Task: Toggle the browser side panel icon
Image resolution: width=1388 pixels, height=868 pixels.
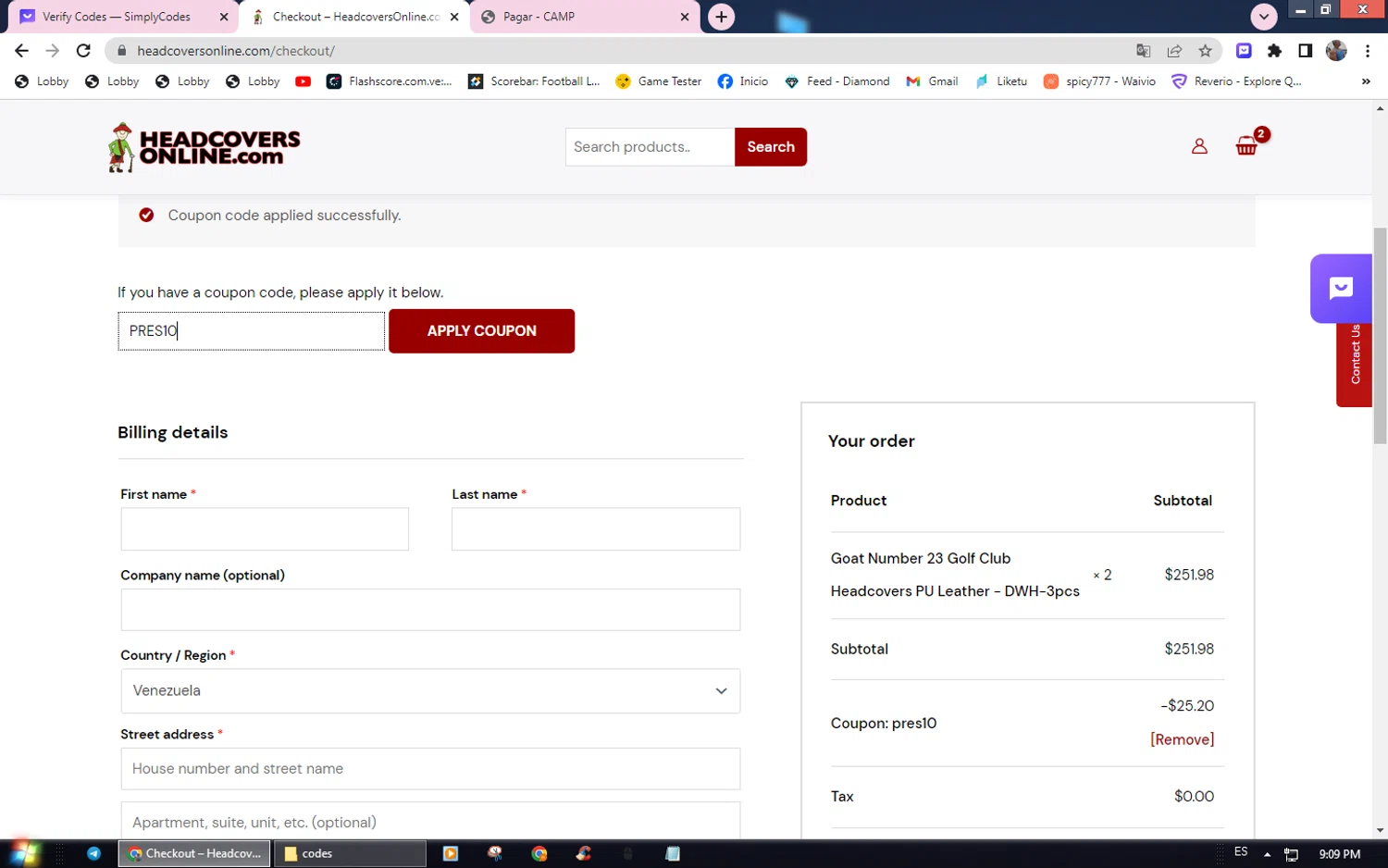Action: (1305, 51)
